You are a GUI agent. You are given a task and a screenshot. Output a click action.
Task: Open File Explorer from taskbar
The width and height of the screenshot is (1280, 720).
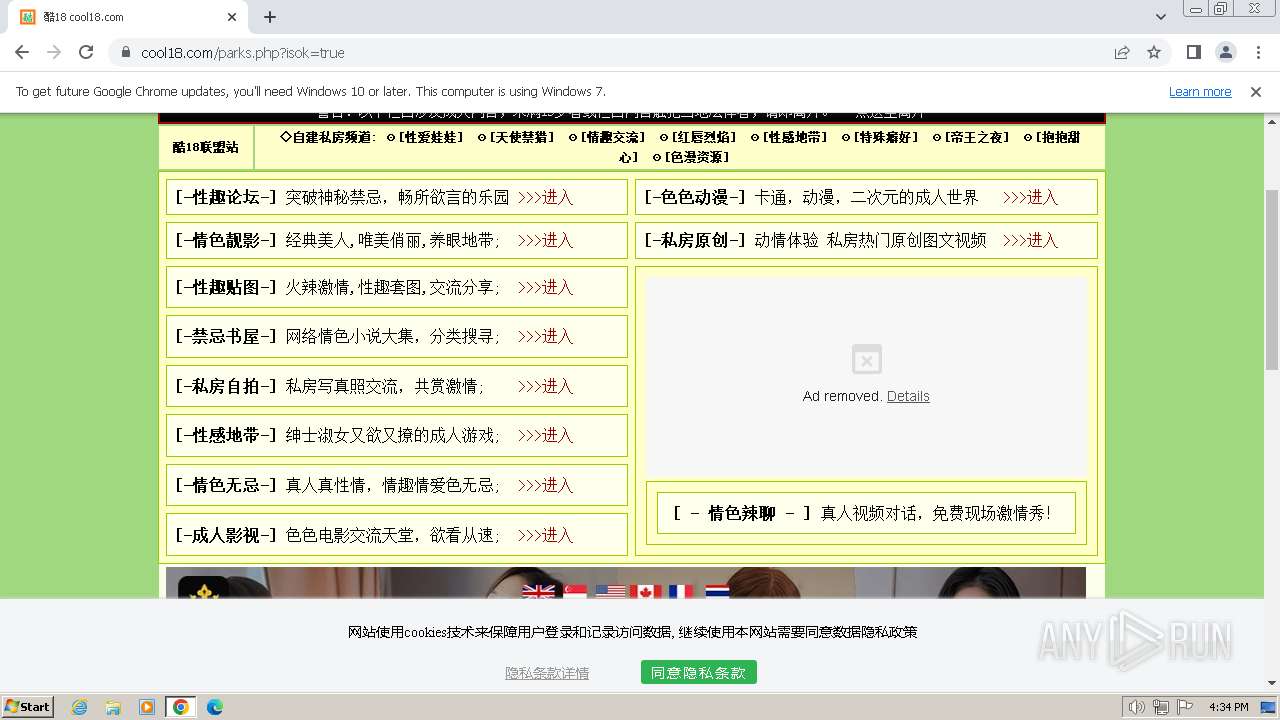(113, 707)
